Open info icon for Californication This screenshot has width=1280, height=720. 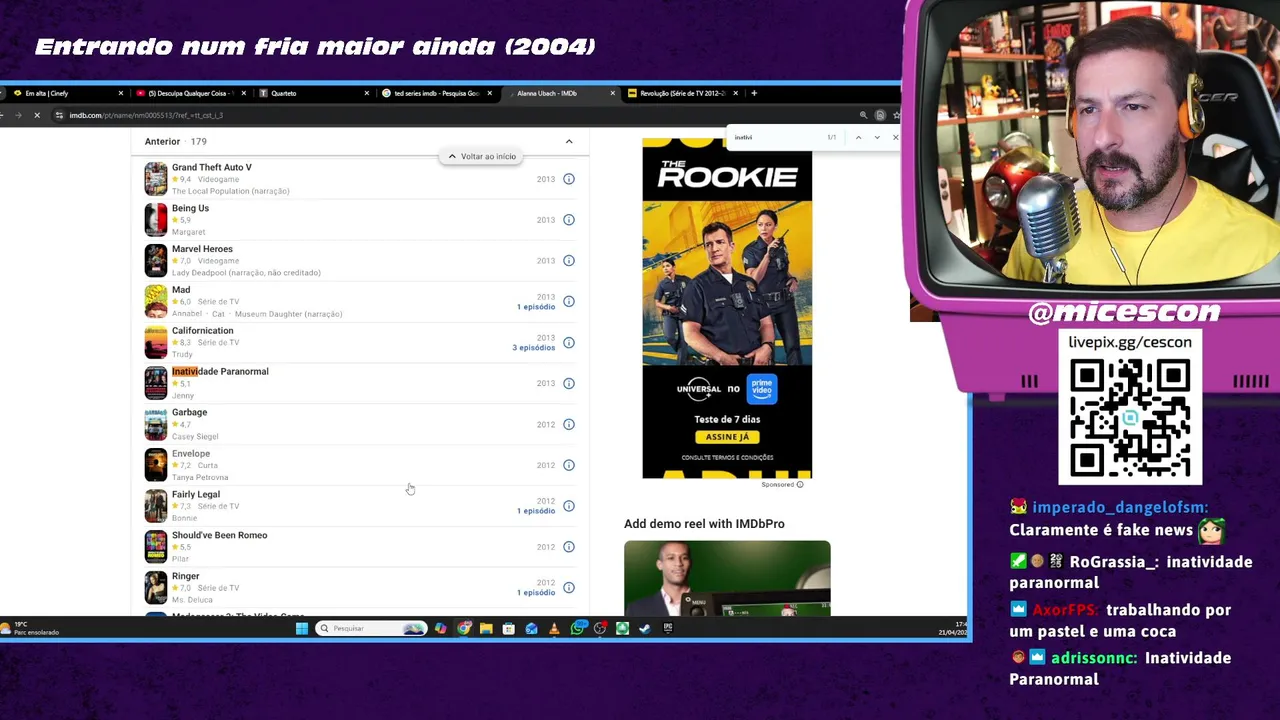[569, 343]
